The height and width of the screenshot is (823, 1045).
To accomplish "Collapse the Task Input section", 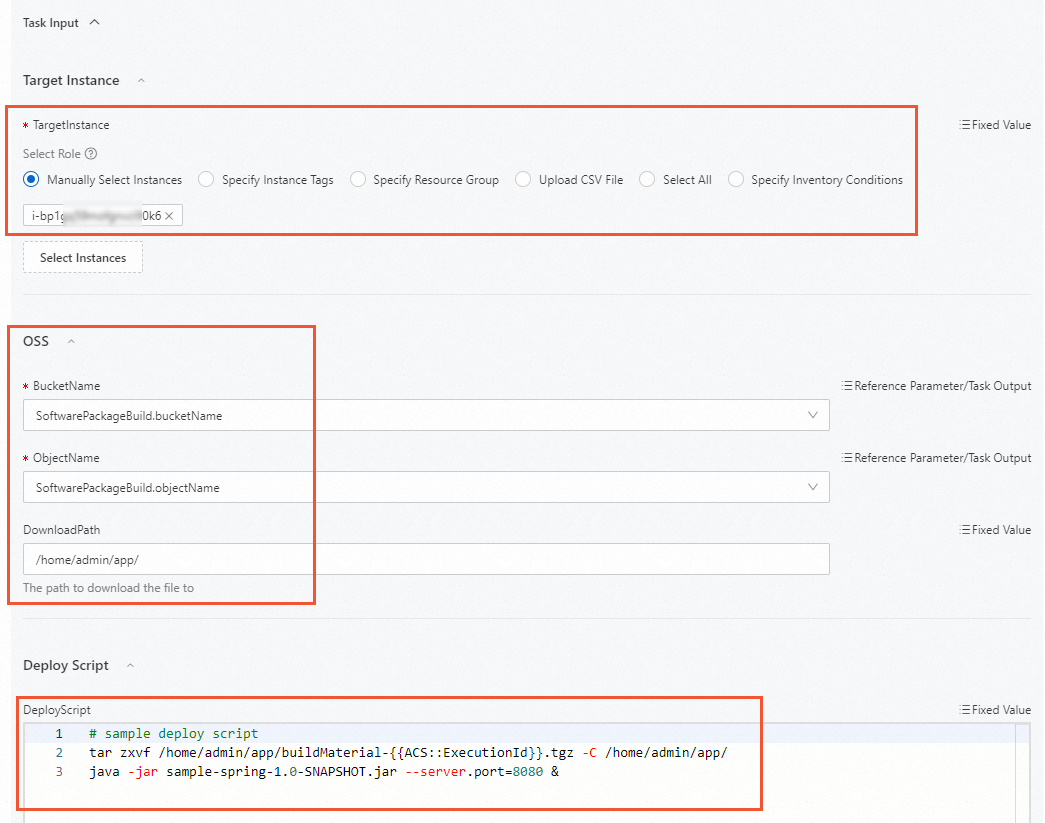I will click(95, 22).
